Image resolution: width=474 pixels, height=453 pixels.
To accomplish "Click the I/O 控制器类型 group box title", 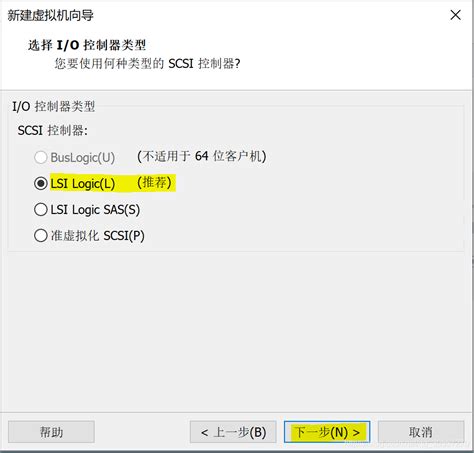I will [x=54, y=106].
